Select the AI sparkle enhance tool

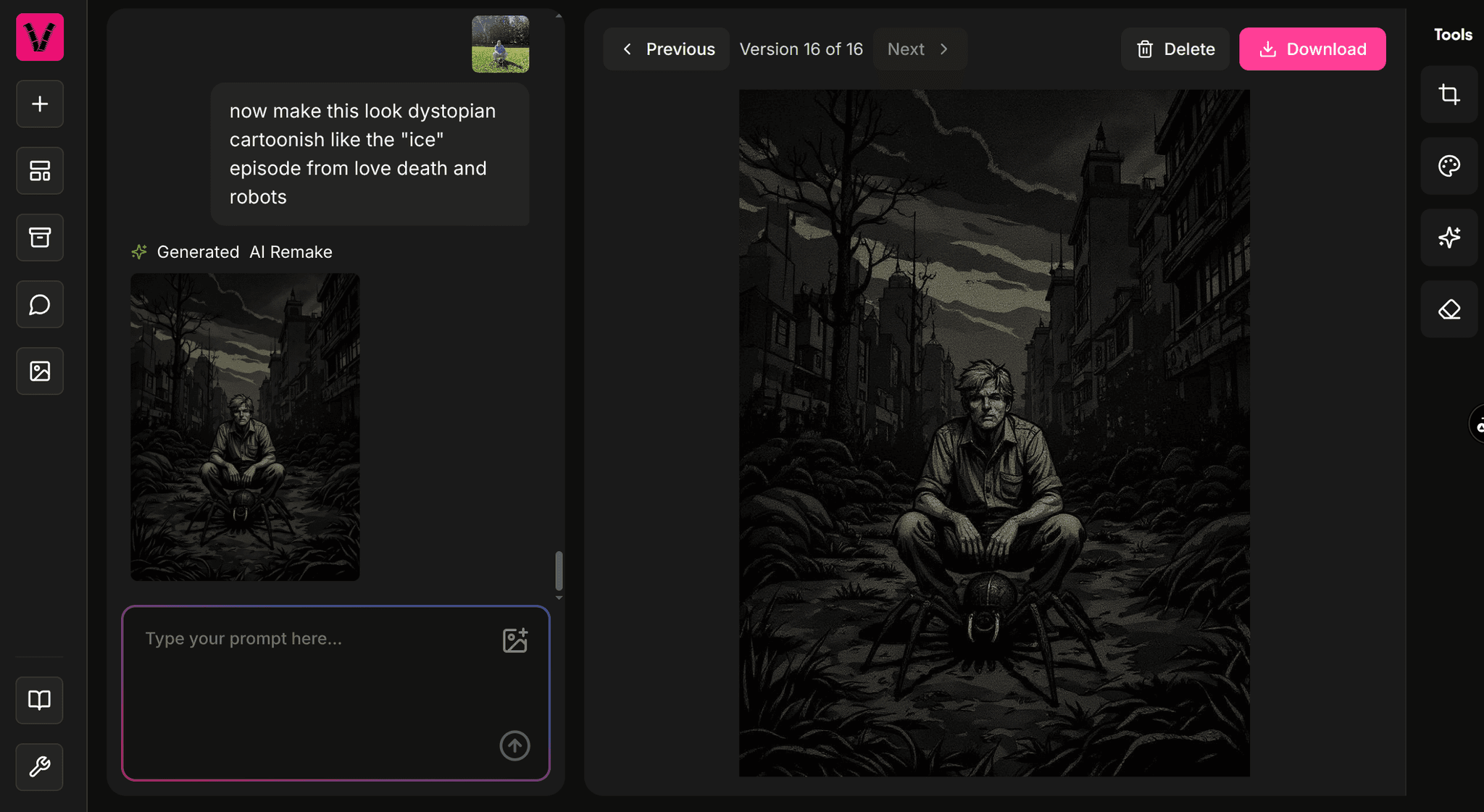pos(1449,238)
